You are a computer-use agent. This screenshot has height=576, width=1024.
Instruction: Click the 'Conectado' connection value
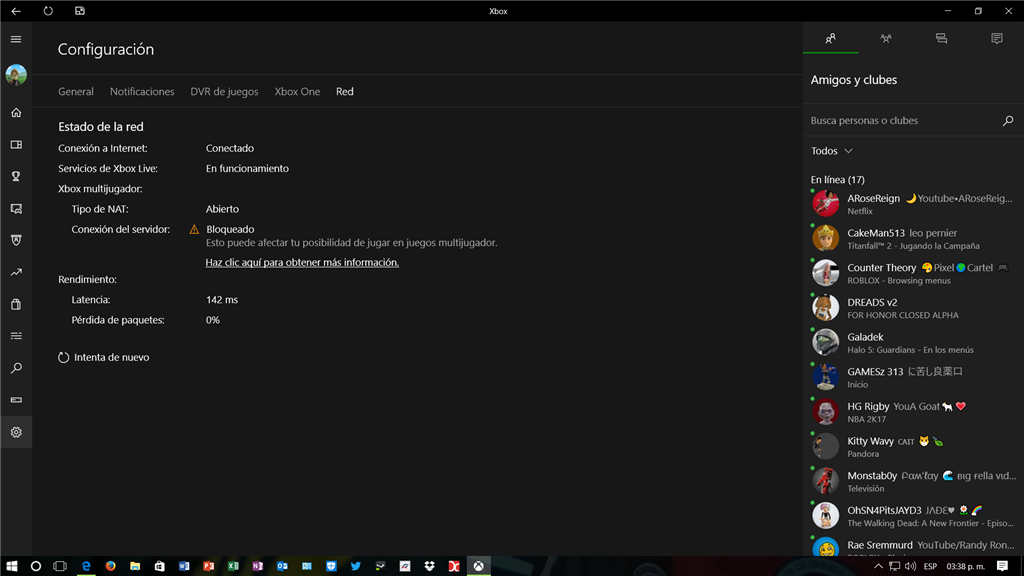[230, 148]
